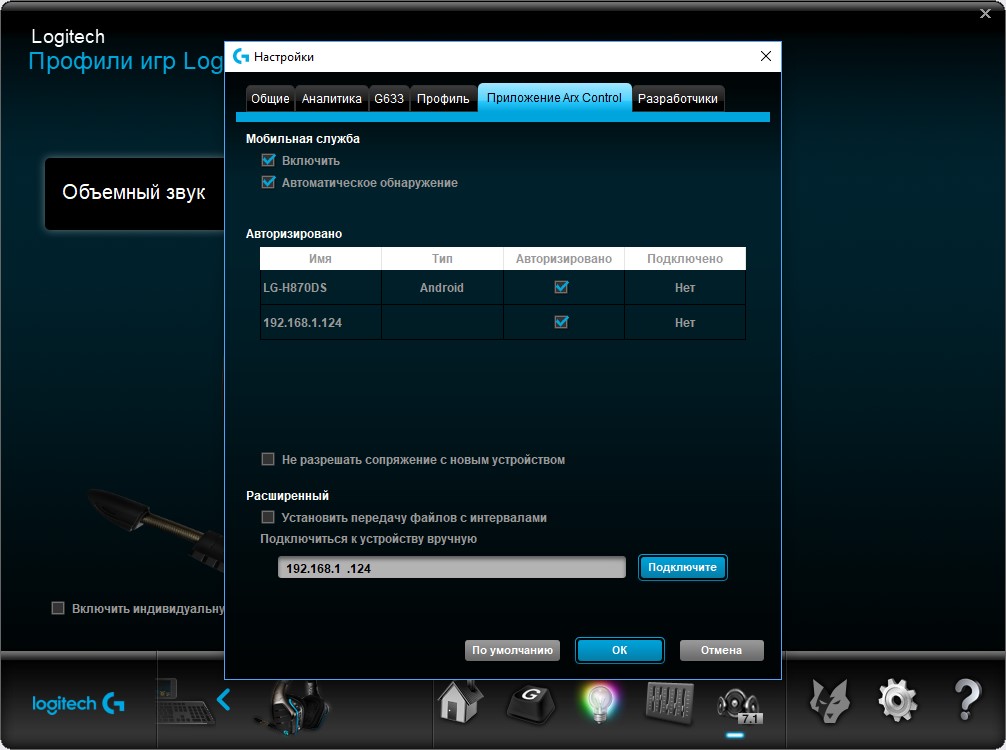Screen dimensions: 1006x750
Task: Switch to the G633 tab
Action: click(389, 99)
